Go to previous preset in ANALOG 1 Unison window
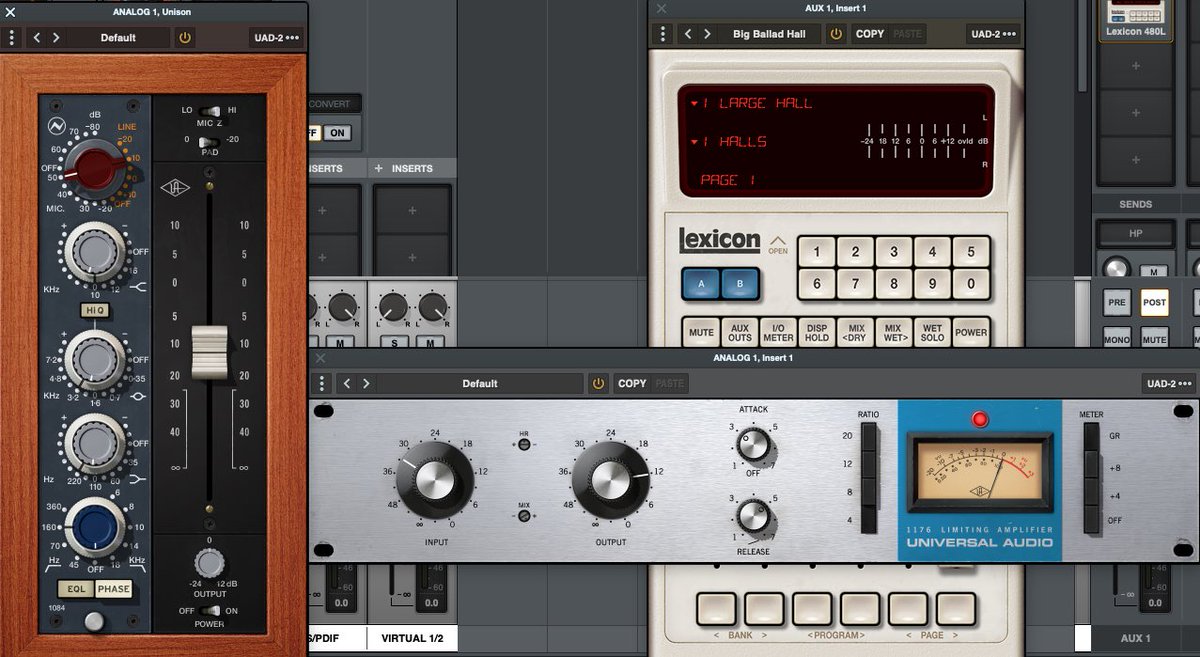This screenshot has width=1200, height=657. pos(37,38)
